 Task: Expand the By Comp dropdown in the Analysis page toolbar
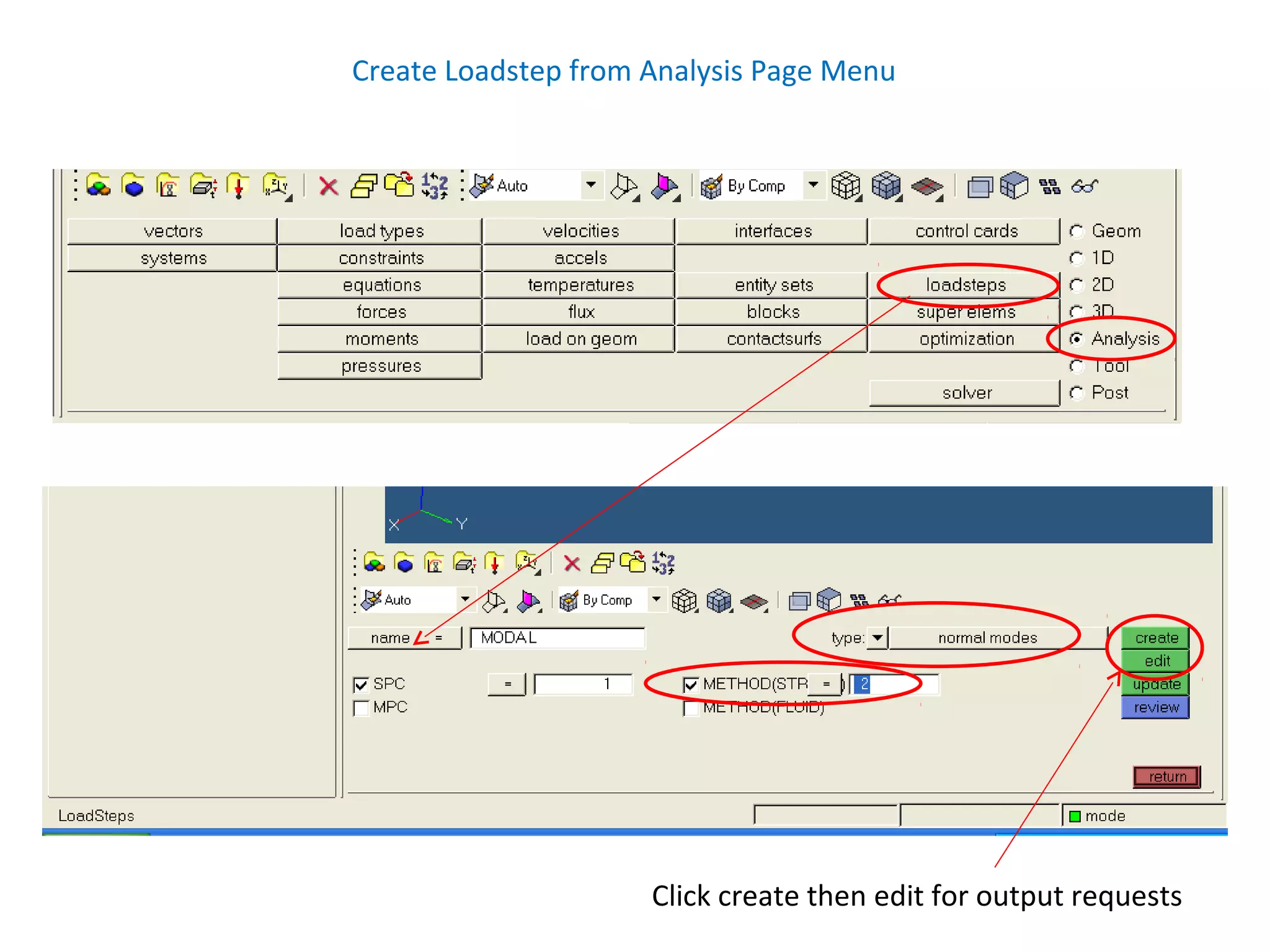(x=813, y=185)
